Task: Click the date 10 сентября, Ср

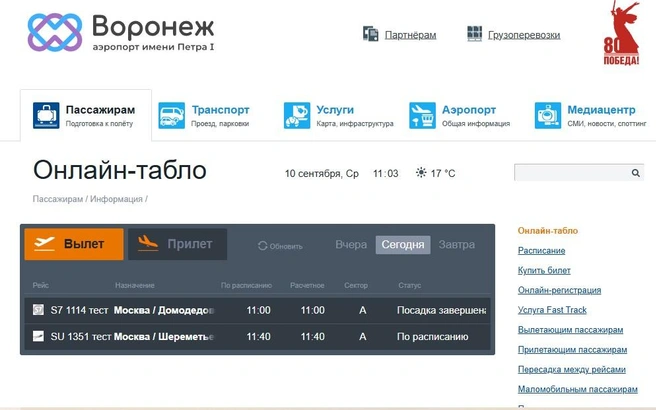Action: pyautogui.click(x=322, y=173)
